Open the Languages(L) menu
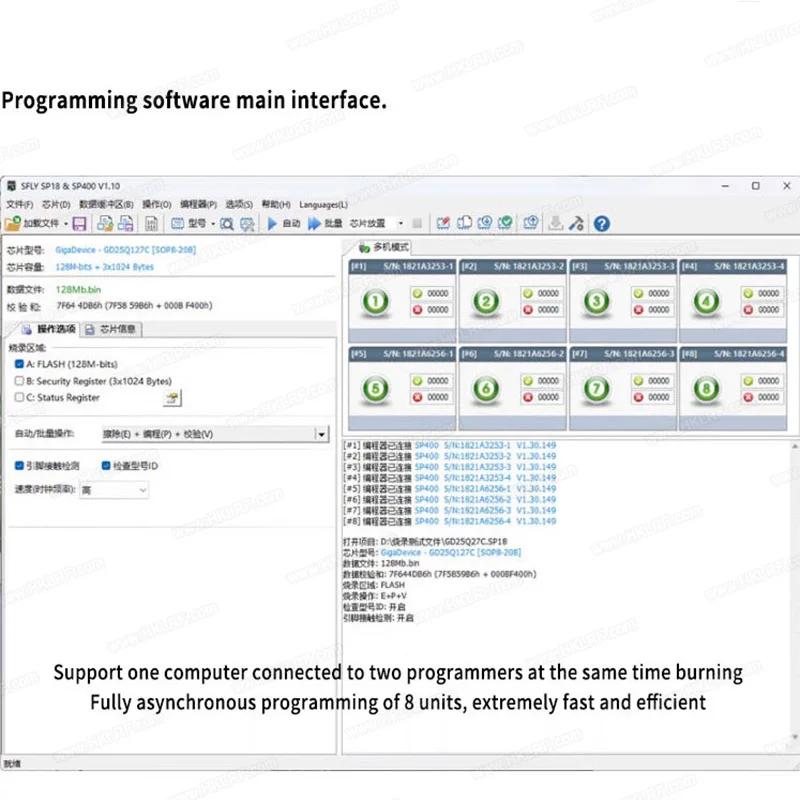The height and width of the screenshot is (800, 800). pos(323,205)
